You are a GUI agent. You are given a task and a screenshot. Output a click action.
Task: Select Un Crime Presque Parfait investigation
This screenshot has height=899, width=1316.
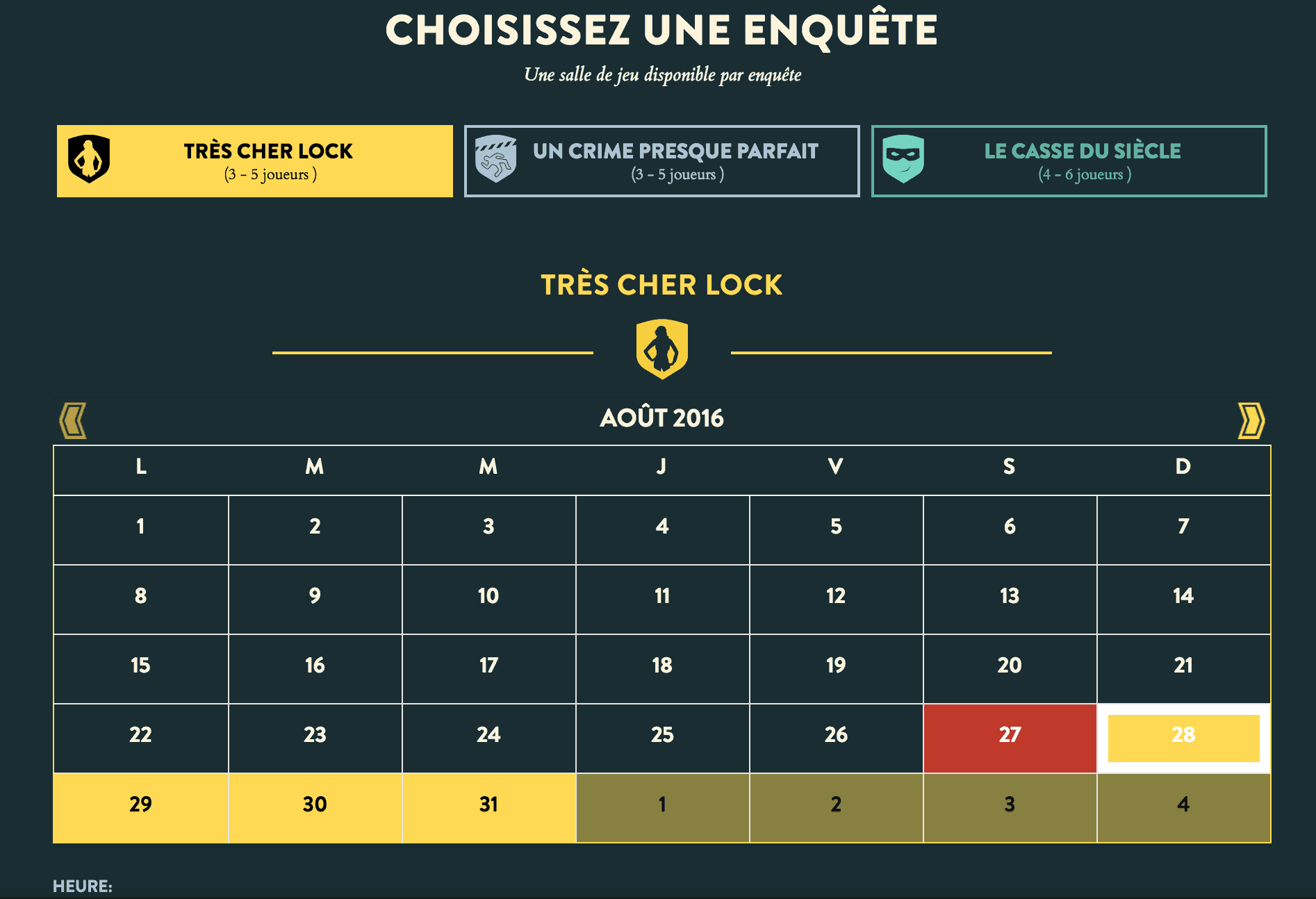click(x=661, y=161)
